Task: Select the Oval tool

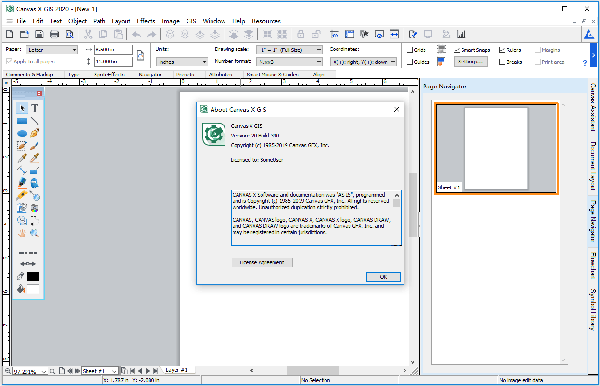Action: [22, 134]
